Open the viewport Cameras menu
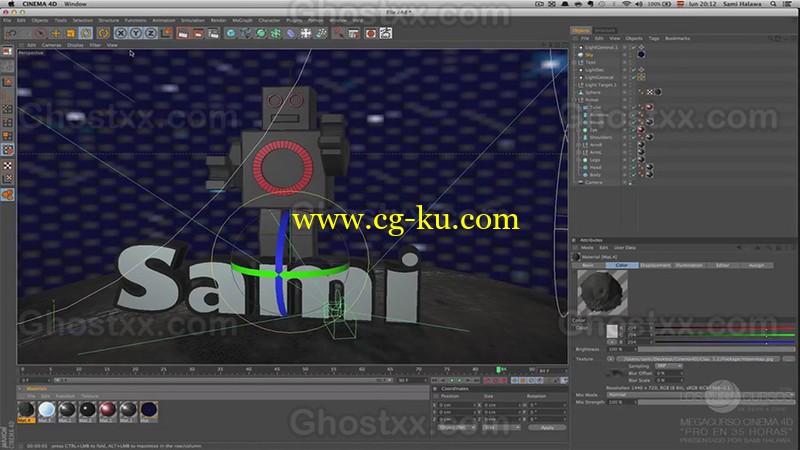 [51, 45]
